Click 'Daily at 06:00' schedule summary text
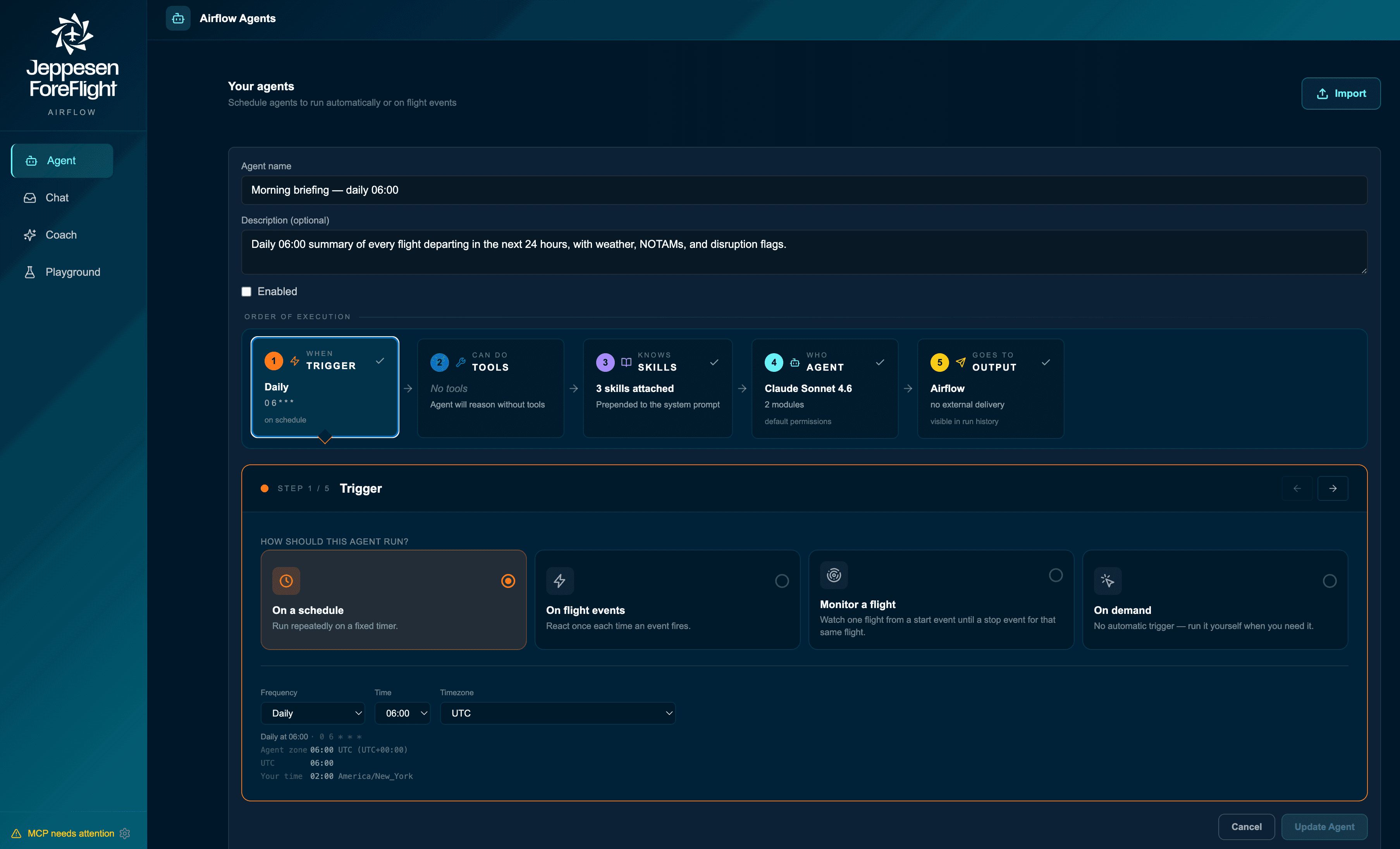Viewport: 1400px width, 849px height. click(284, 736)
